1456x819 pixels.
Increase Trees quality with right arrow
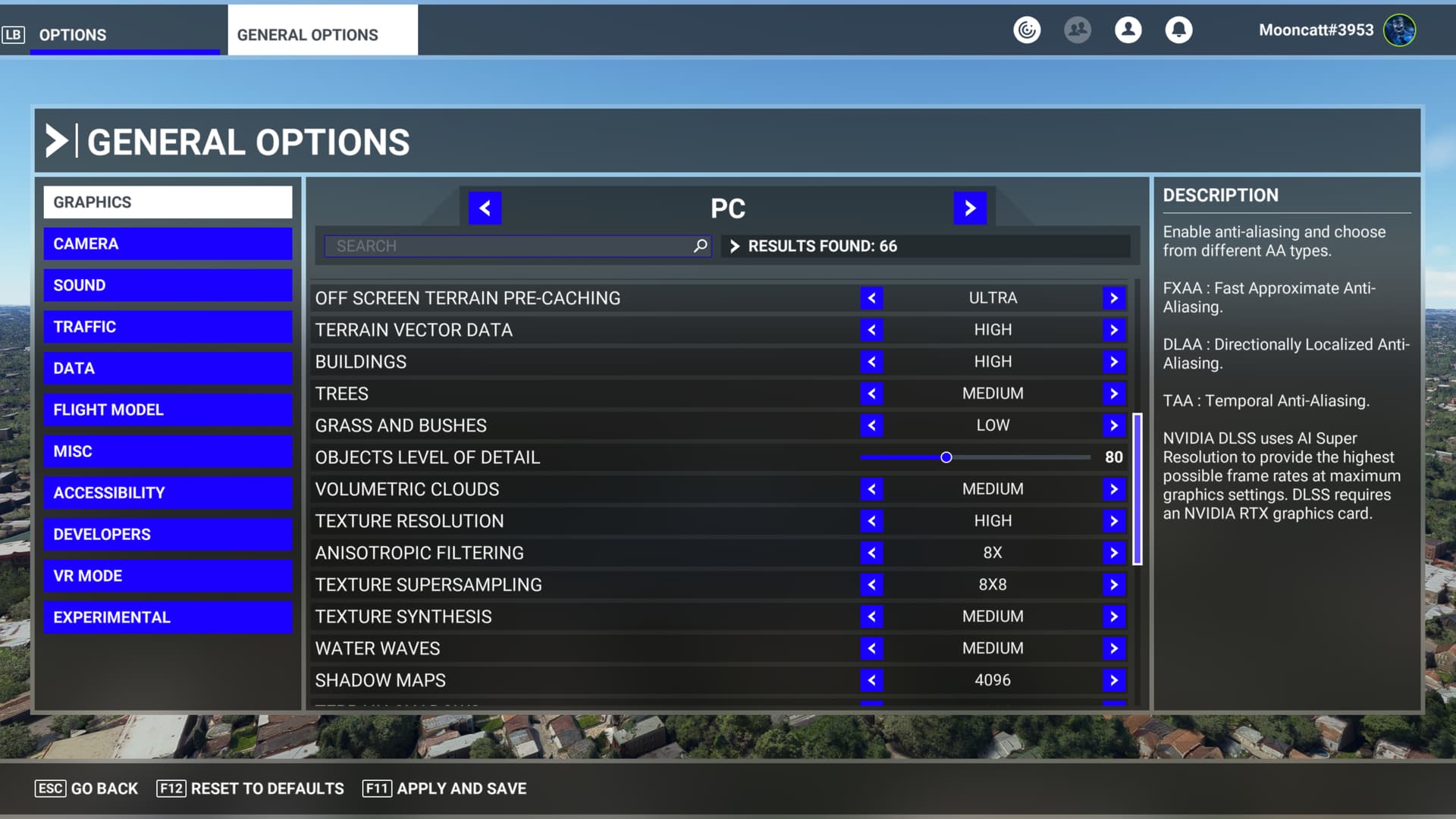(x=1113, y=394)
